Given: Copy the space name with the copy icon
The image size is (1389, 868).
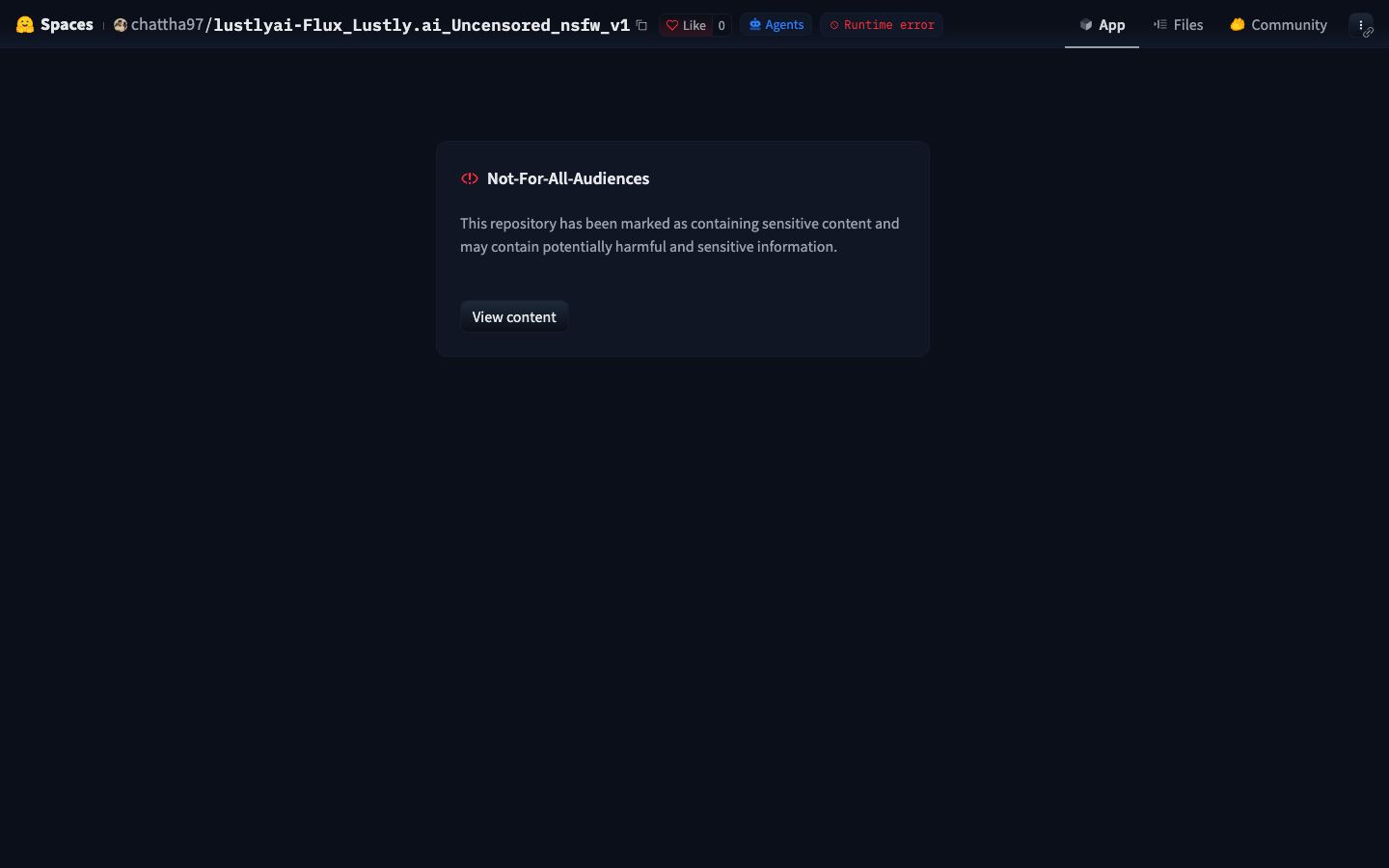Looking at the screenshot, I should (641, 25).
